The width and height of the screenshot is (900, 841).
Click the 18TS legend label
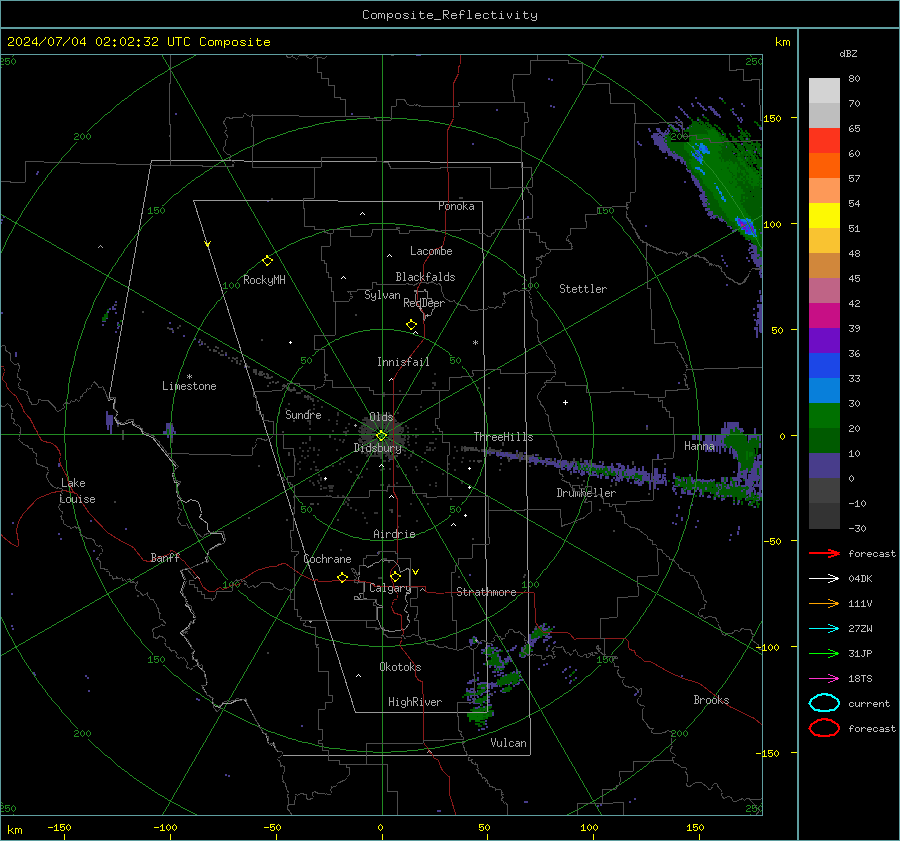[x=860, y=679]
